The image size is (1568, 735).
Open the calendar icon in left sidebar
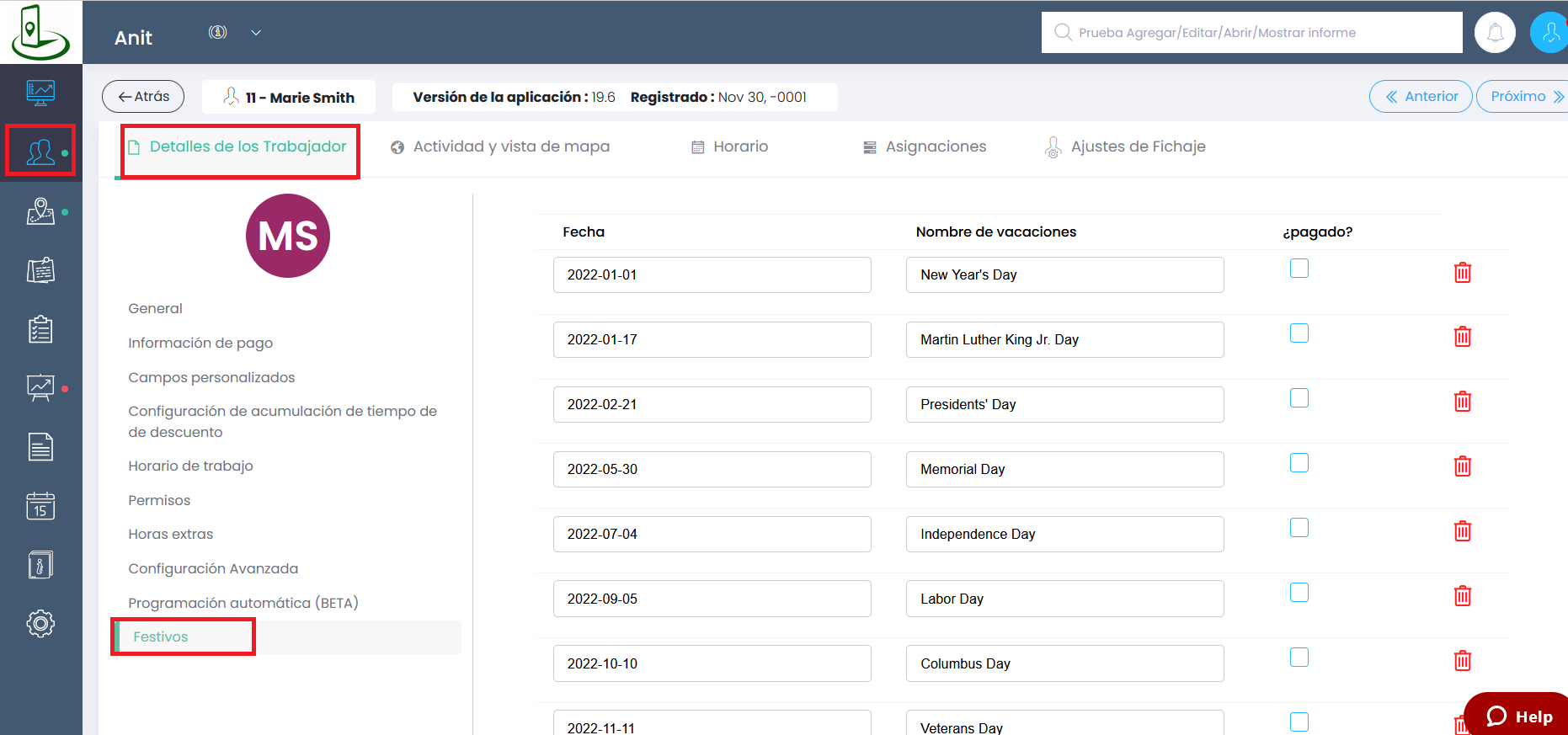[40, 506]
